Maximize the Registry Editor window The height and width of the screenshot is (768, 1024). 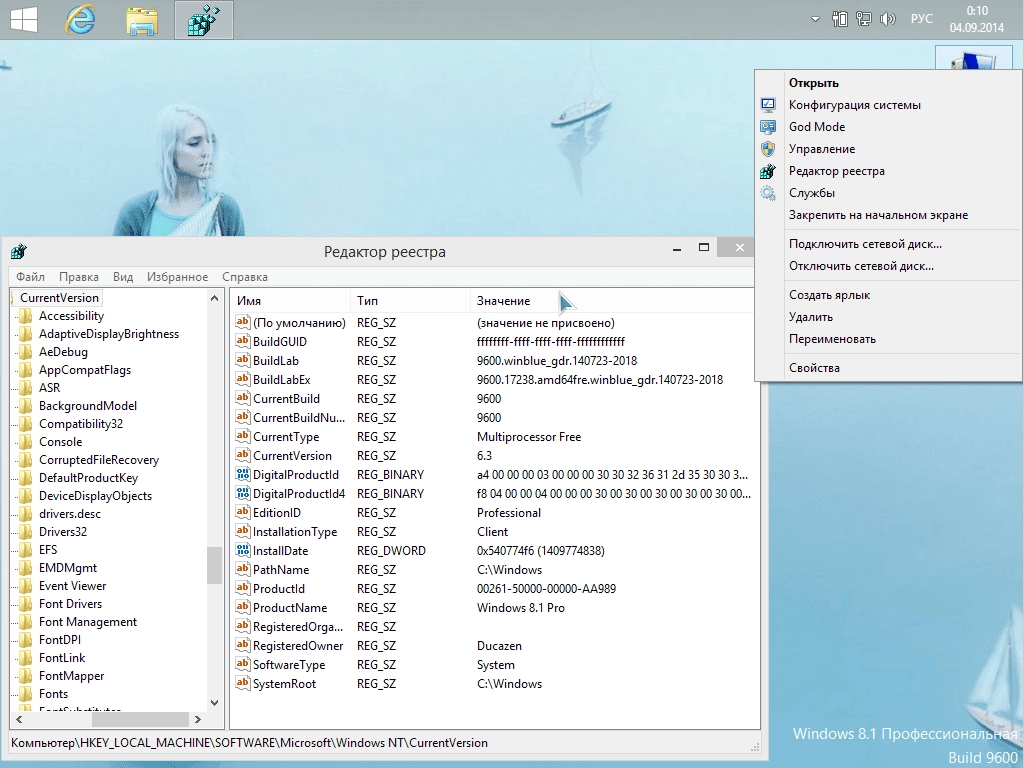(704, 247)
